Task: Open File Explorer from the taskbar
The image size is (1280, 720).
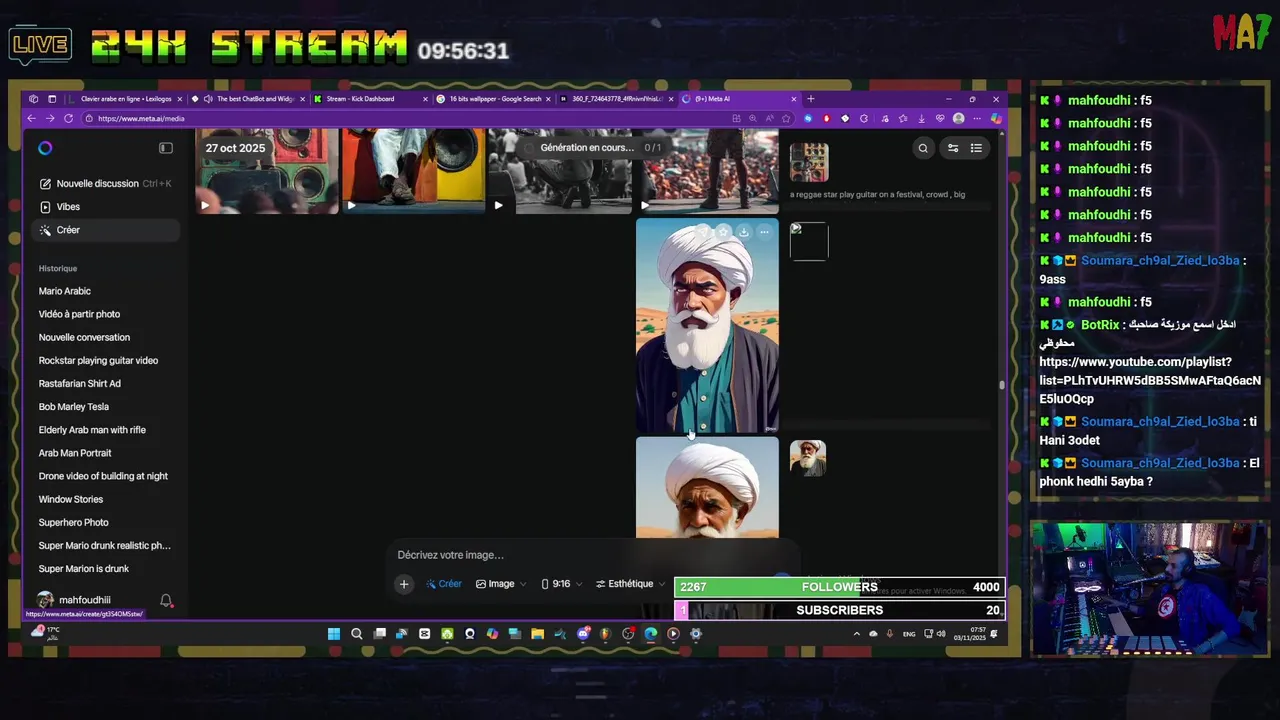Action: (537, 634)
